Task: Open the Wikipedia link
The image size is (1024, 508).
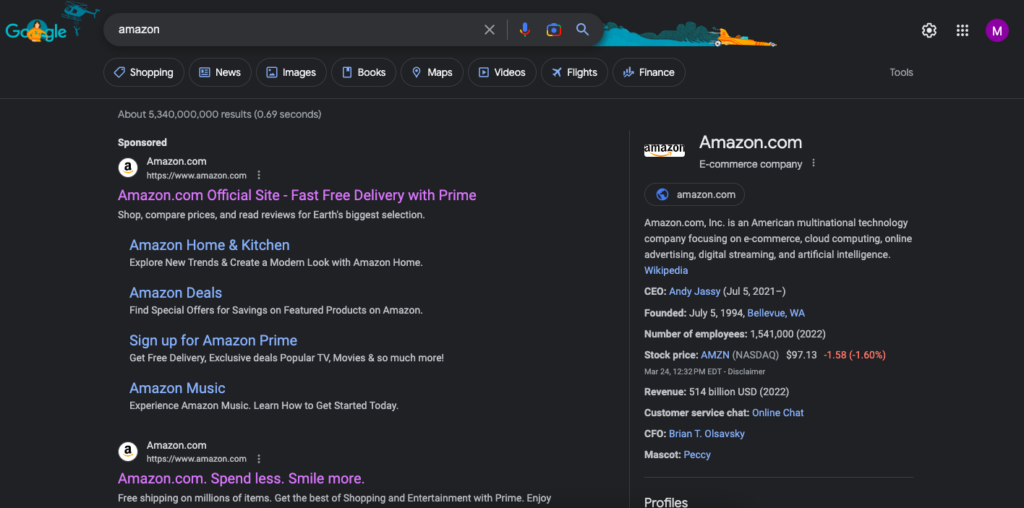Action: (666, 270)
